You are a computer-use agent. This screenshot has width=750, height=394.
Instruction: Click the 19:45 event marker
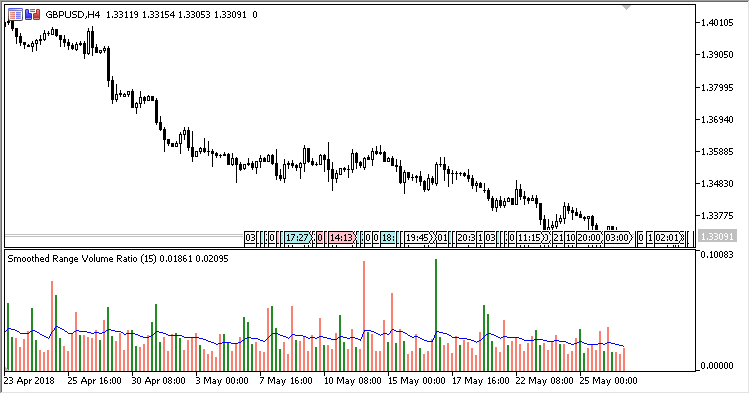(418, 238)
